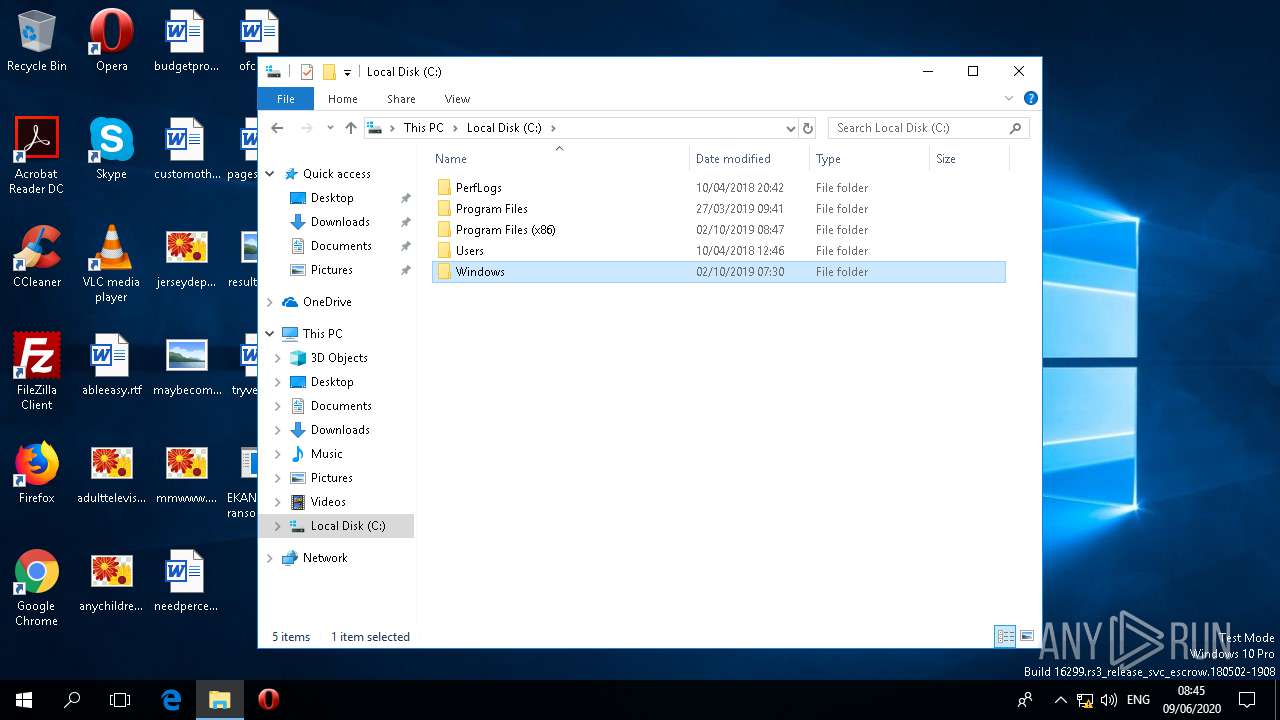Select the PerfLogs folder
The image size is (1280, 720).
(x=478, y=188)
